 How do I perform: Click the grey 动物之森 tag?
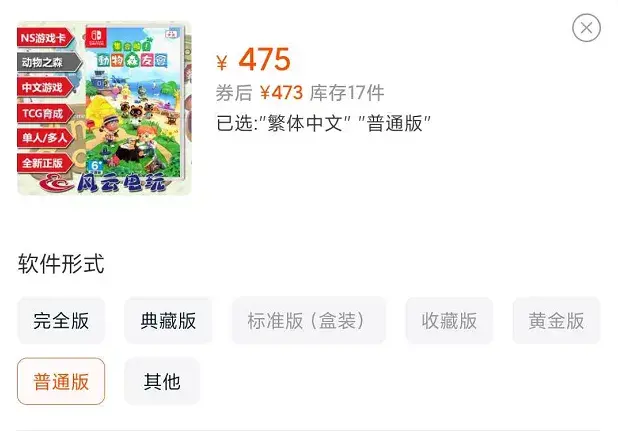pyautogui.click(x=49, y=62)
